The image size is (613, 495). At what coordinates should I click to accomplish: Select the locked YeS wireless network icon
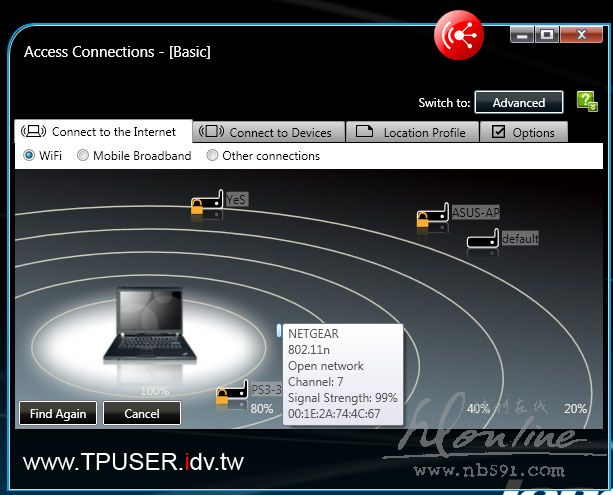pyautogui.click(x=206, y=205)
